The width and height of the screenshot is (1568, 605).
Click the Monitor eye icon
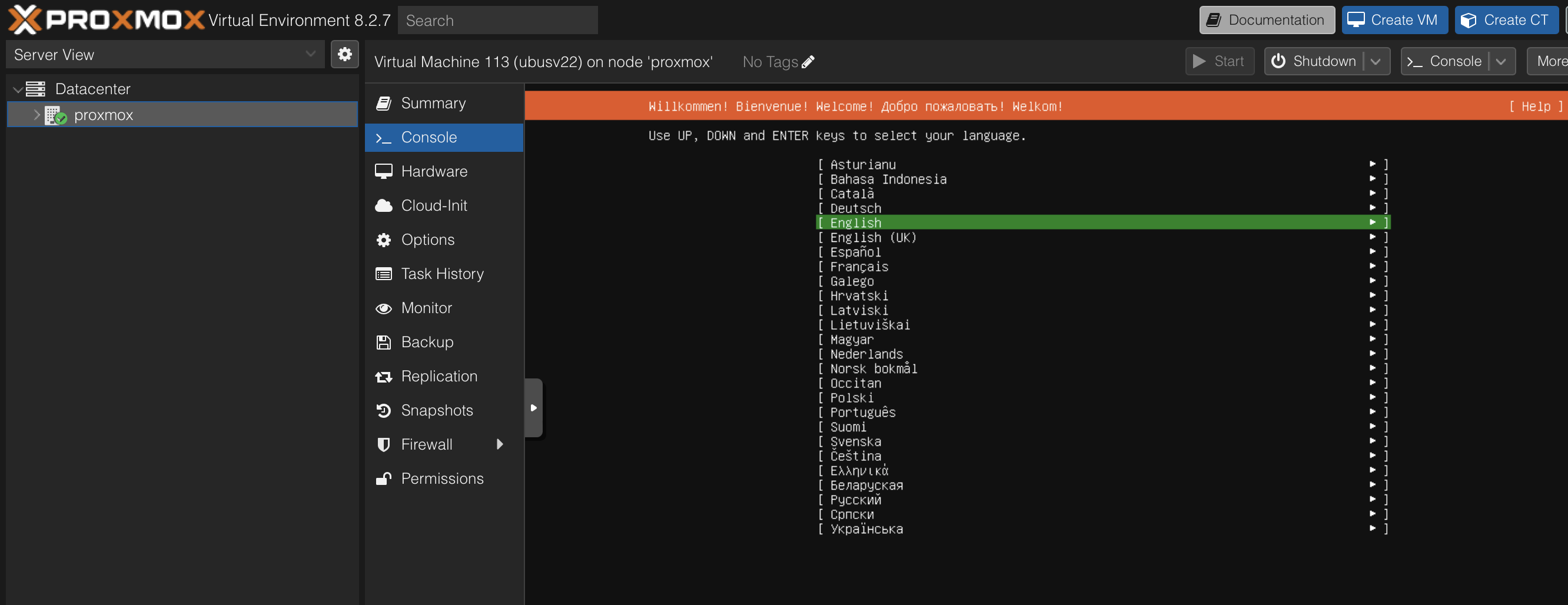point(384,308)
